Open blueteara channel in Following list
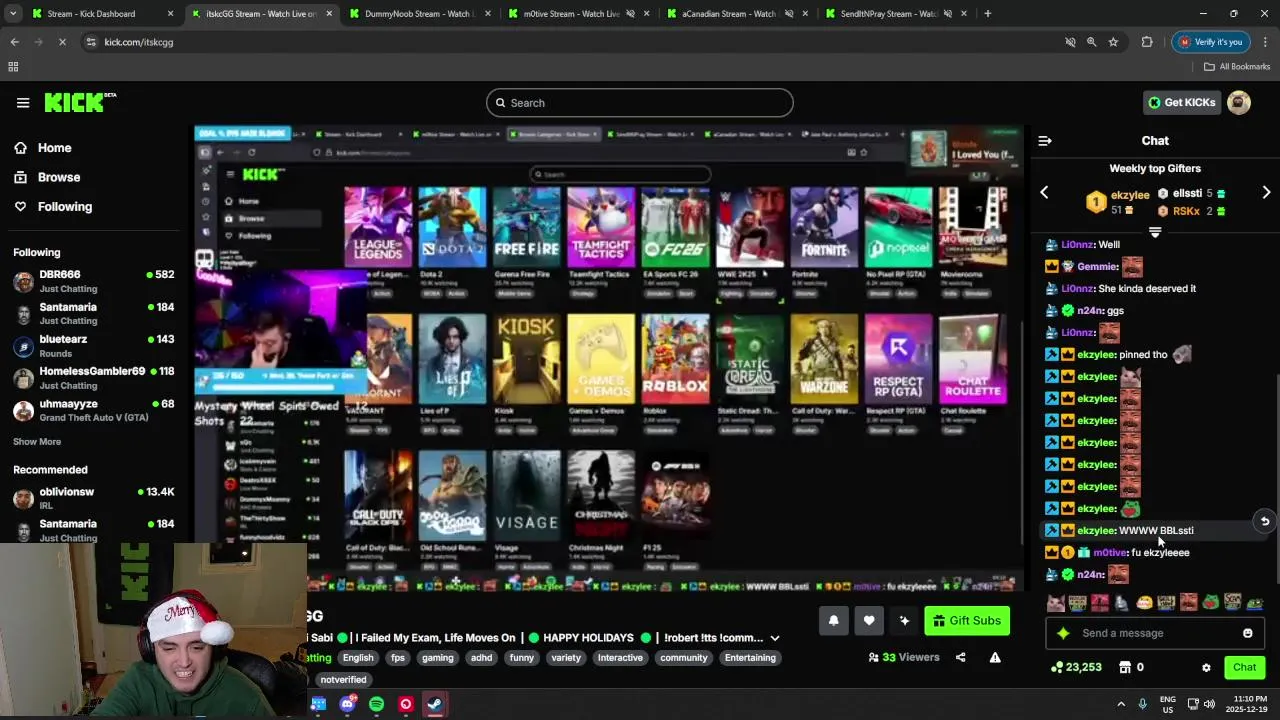This screenshot has width=1280, height=720. click(x=94, y=346)
